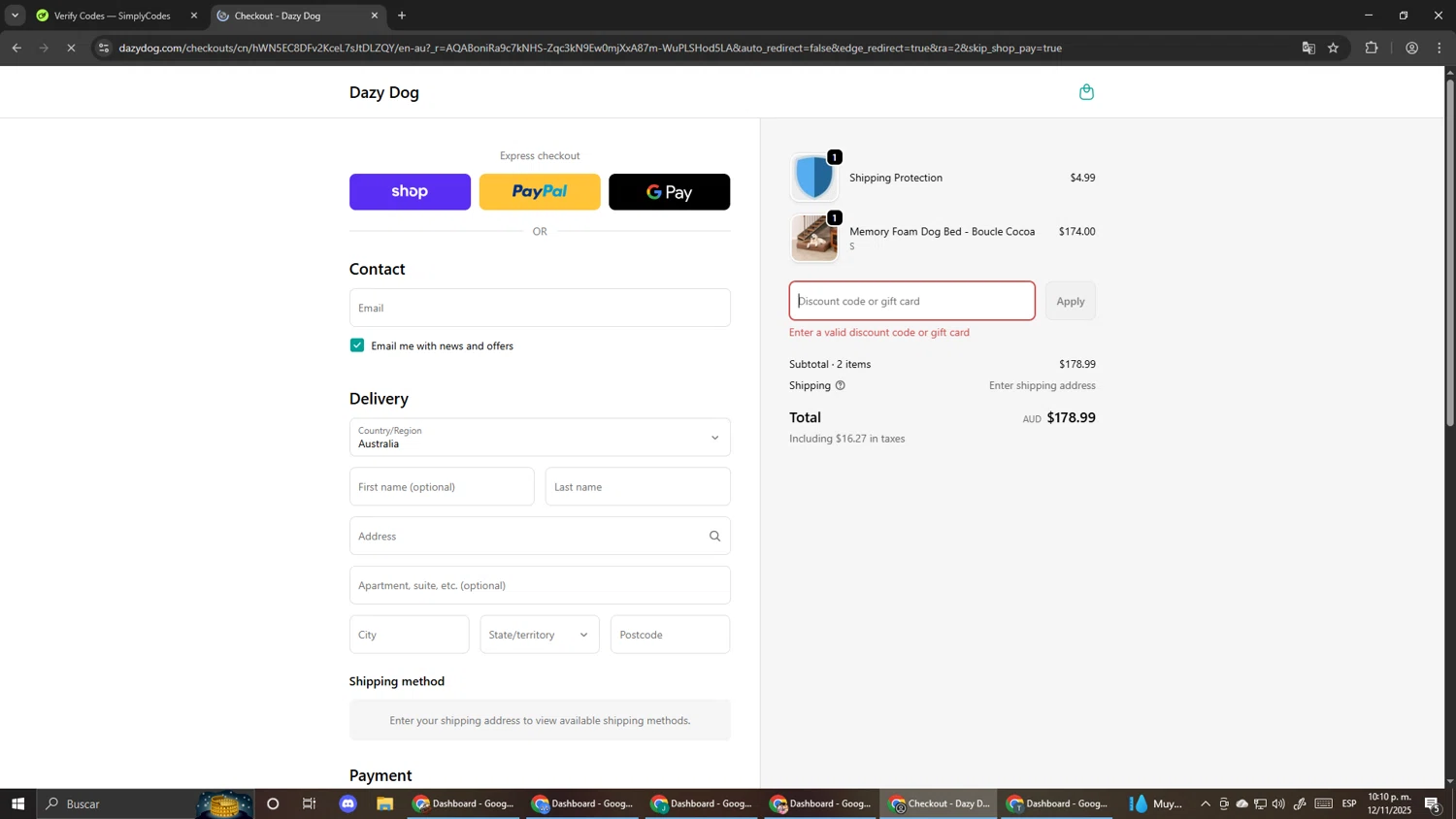Image resolution: width=1456 pixels, height=819 pixels.
Task: Open the Windows Start menu
Action: tap(17, 803)
